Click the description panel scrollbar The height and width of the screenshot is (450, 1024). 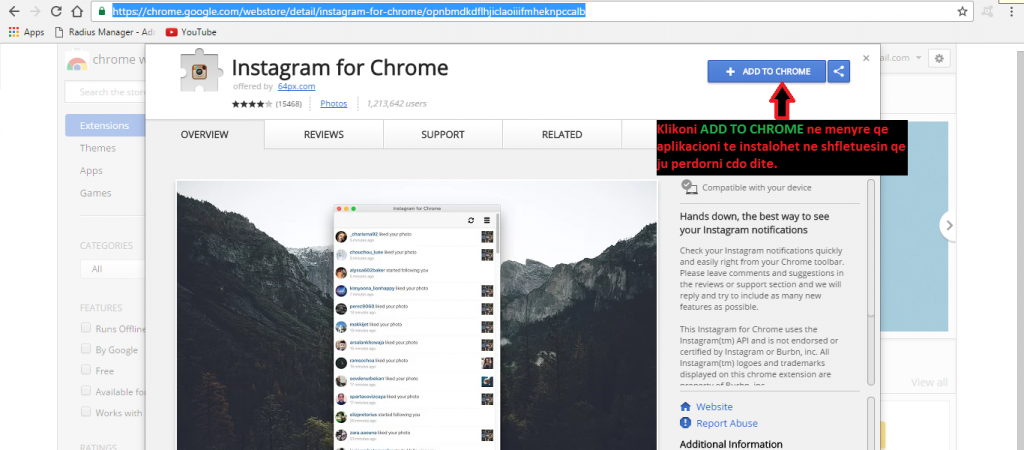(x=870, y=280)
